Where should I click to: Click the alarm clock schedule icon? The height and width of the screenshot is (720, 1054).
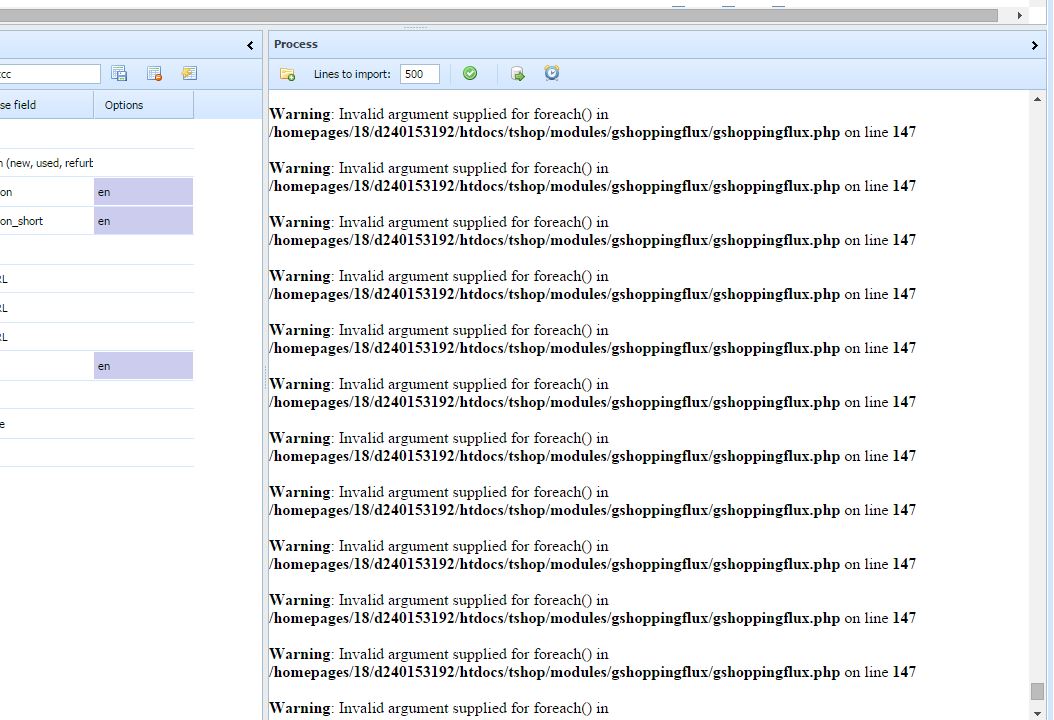[552, 73]
